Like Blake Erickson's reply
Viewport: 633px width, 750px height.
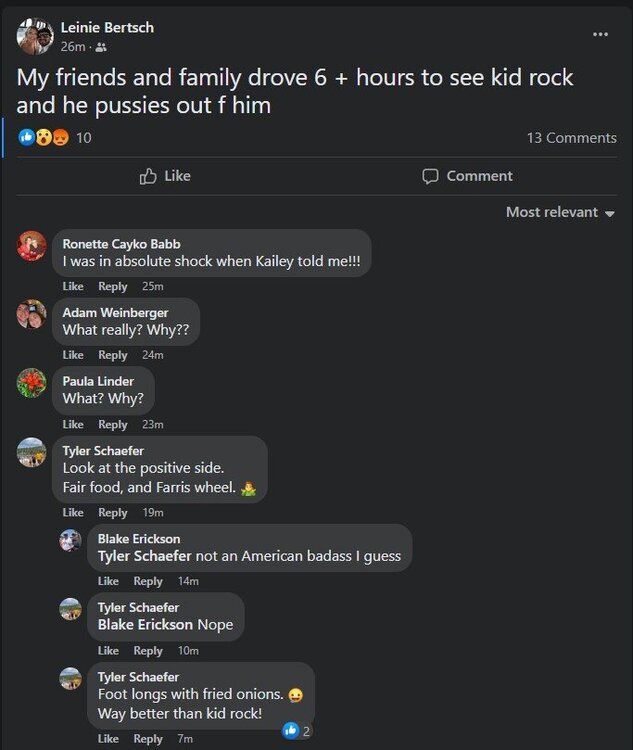pos(109,581)
